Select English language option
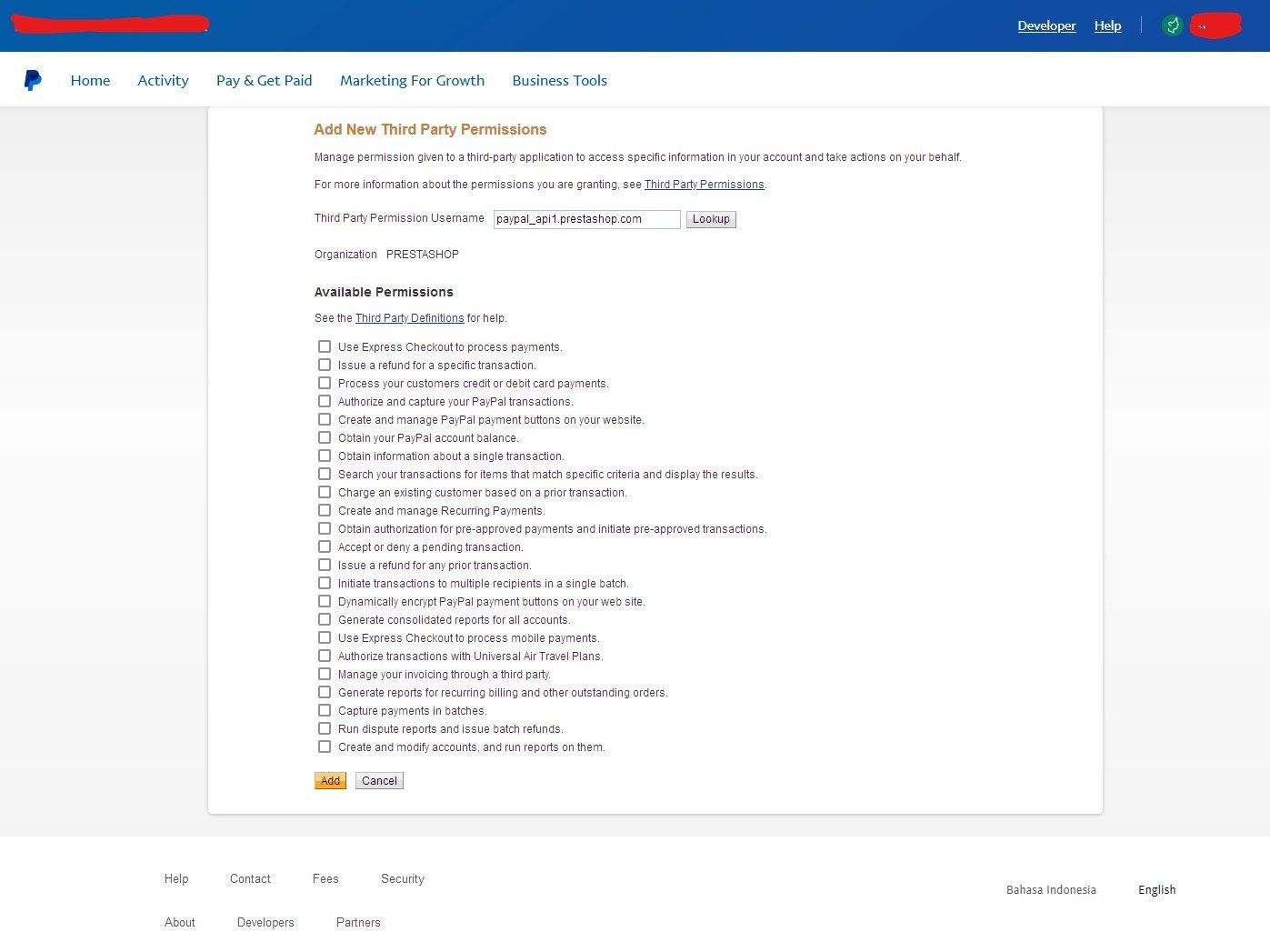 [x=1156, y=890]
